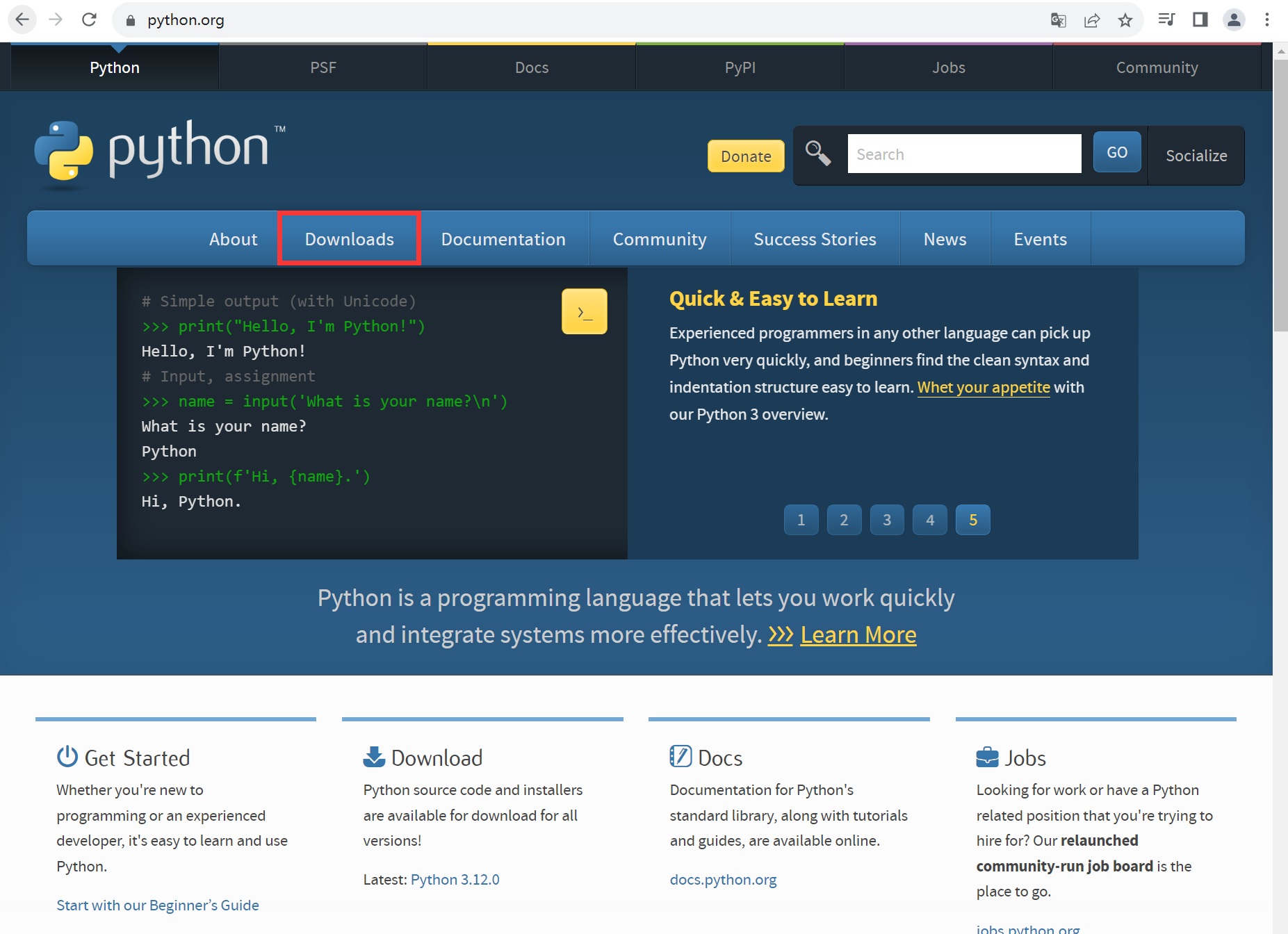This screenshot has height=934, width=1288.
Task: Select the Python top navigation tab
Action: [115, 67]
